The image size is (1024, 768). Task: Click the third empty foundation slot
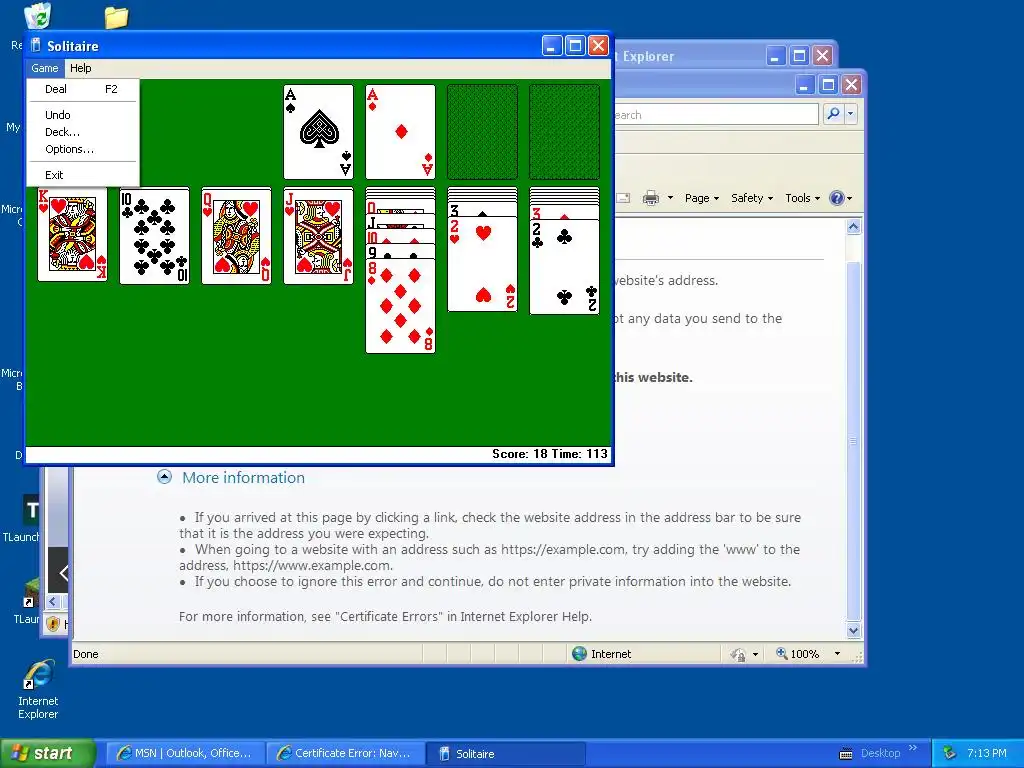483,131
